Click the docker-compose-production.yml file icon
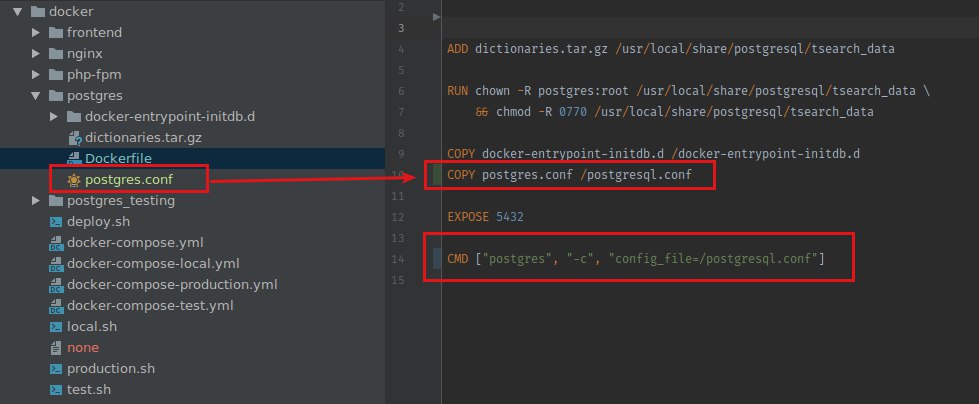The width and height of the screenshot is (979, 404). [56, 285]
